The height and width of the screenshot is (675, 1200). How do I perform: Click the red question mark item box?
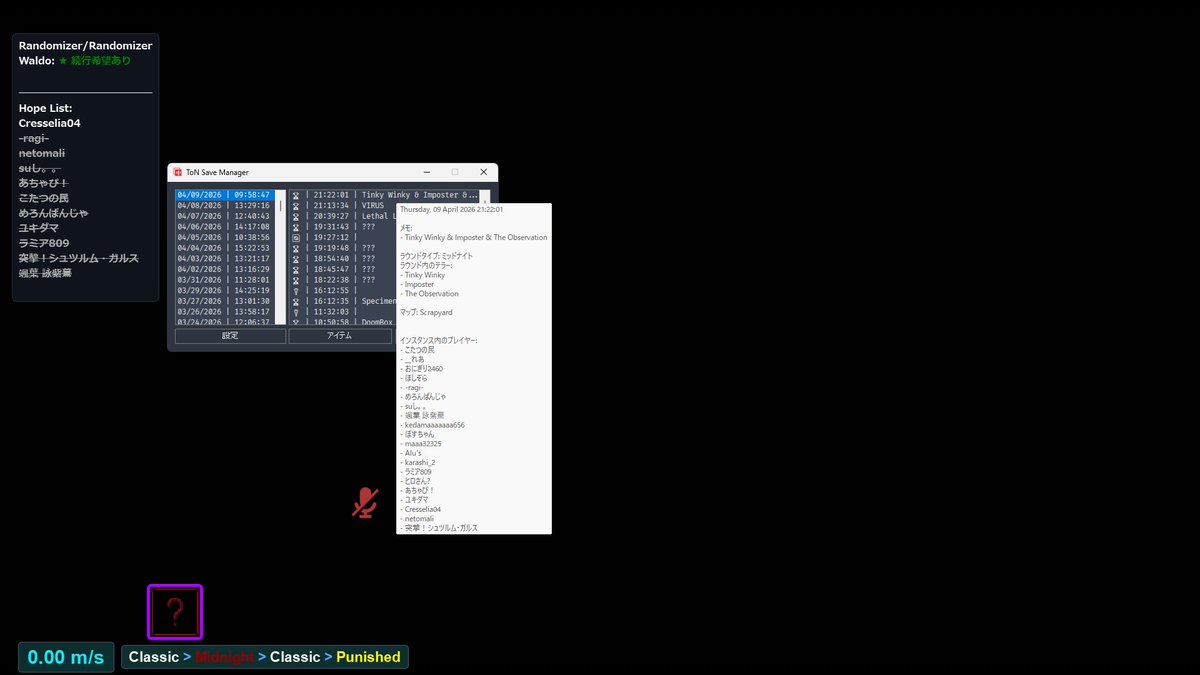click(x=175, y=612)
